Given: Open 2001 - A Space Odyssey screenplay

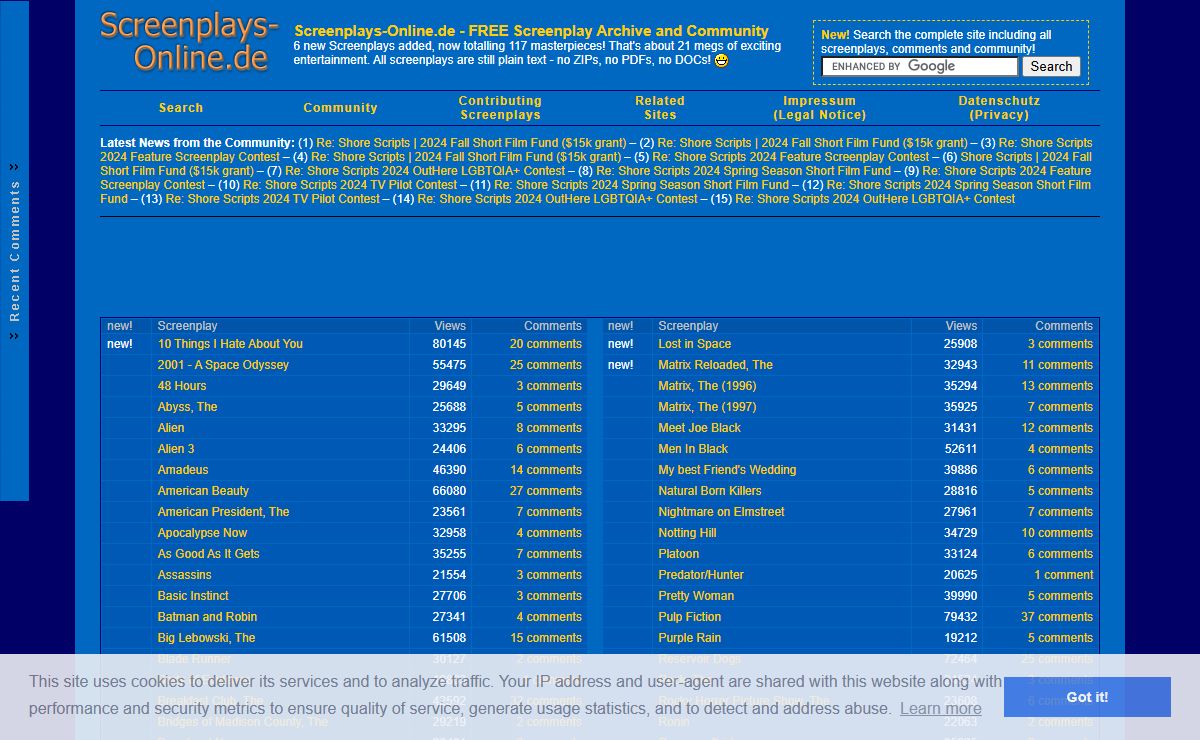Looking at the screenshot, I should (x=223, y=365).
